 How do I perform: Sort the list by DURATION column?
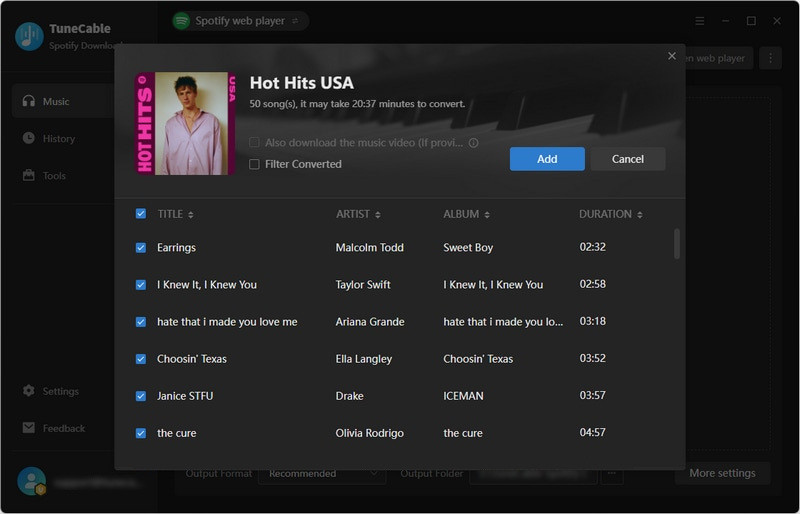[611, 214]
